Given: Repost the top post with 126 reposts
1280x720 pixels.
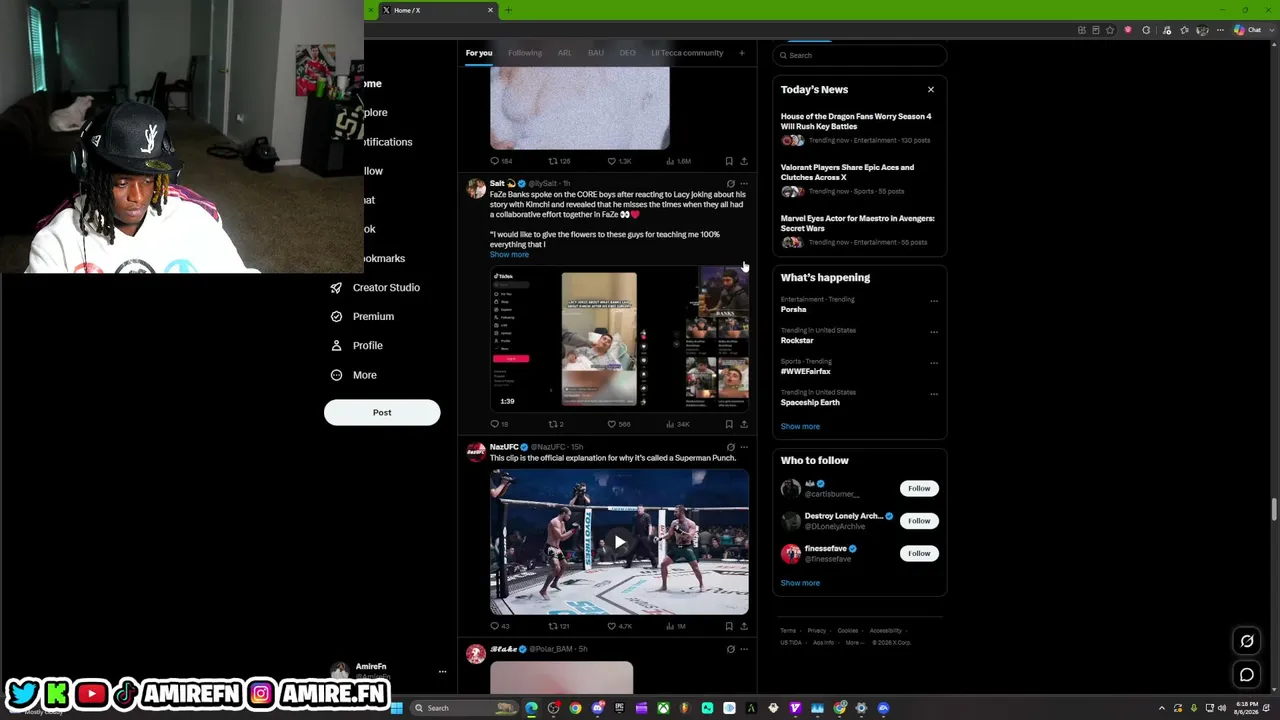Looking at the screenshot, I should pos(552,161).
